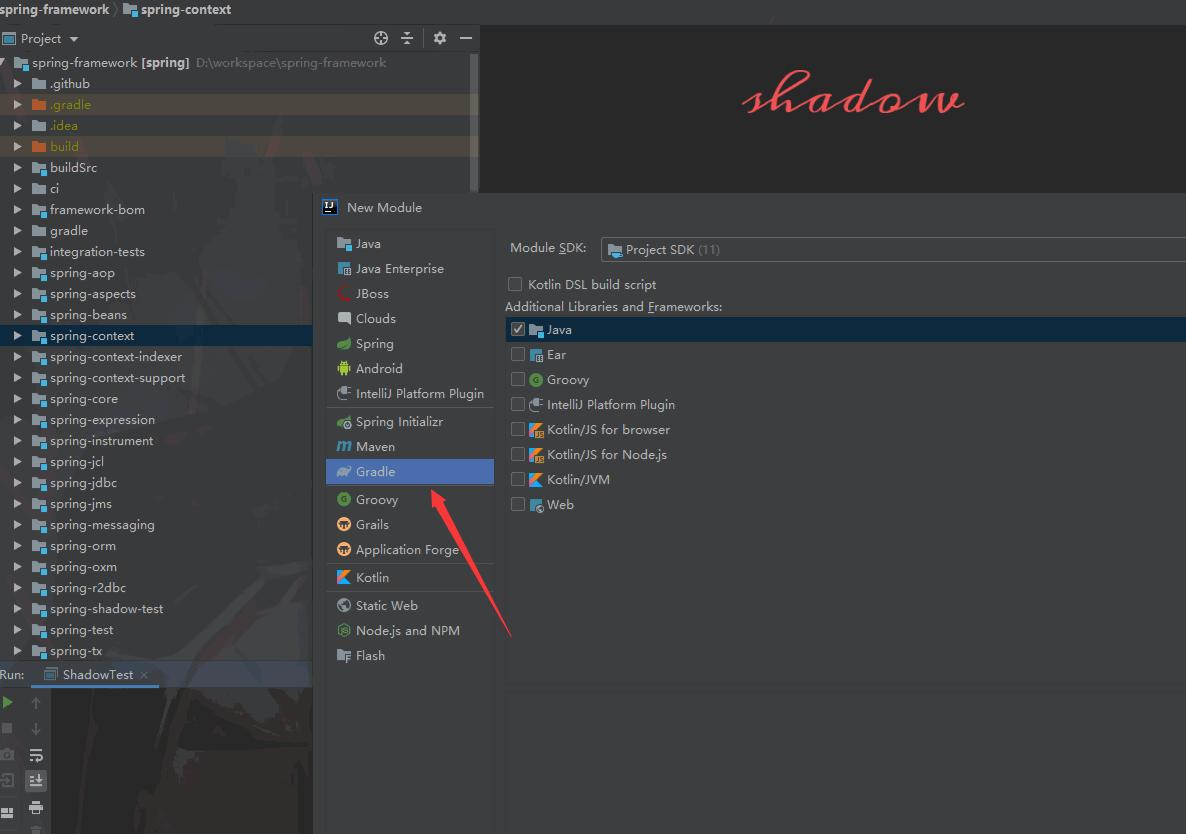Select spring-beans in project tree
This screenshot has height=834, width=1186.
coord(88,315)
